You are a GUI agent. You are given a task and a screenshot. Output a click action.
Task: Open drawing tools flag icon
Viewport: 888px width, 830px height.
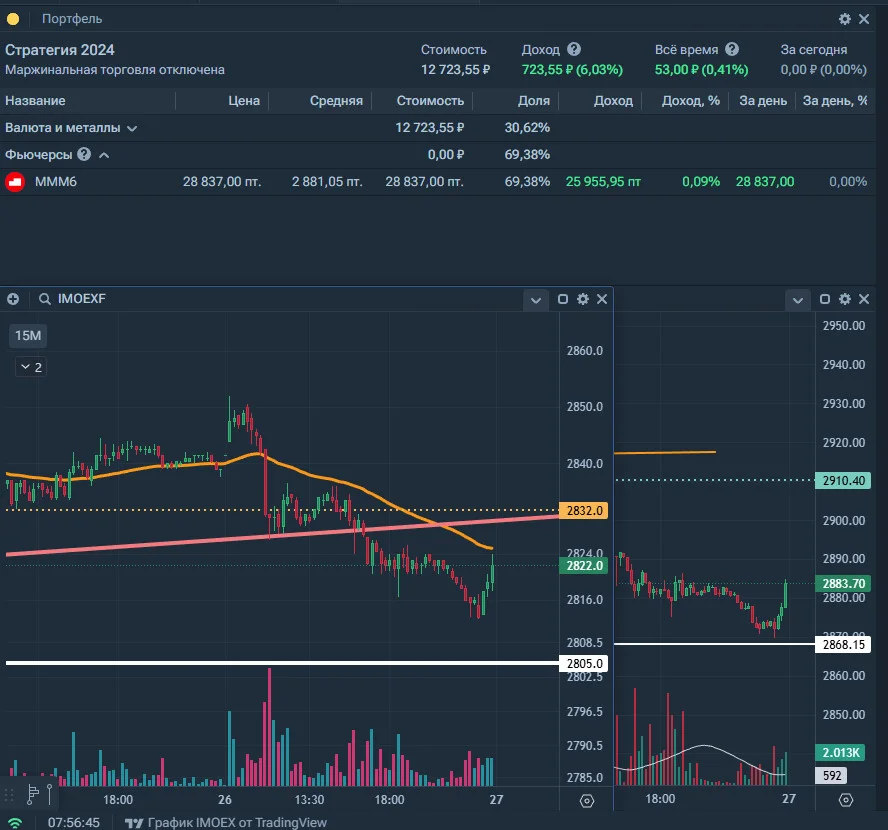pyautogui.click(x=33, y=794)
